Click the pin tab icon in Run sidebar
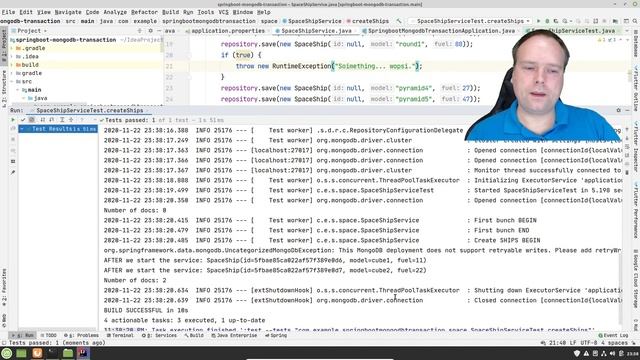This screenshot has width=640, height=360. [13, 173]
